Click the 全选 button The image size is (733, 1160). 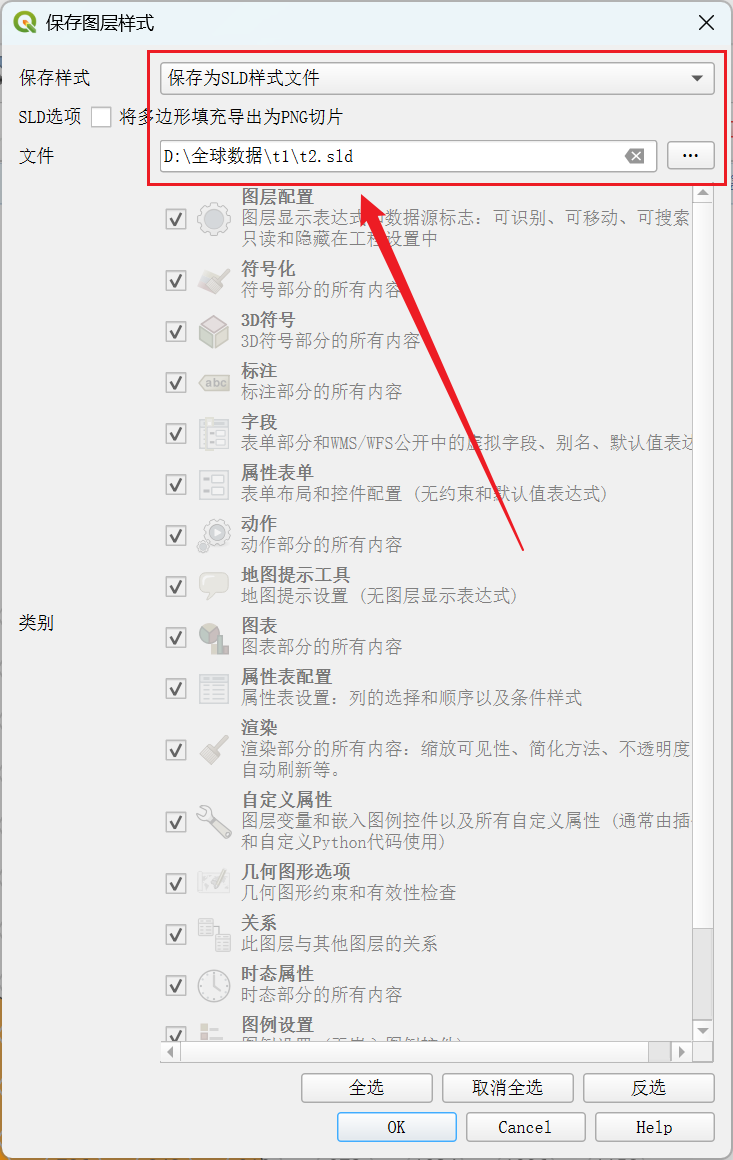(x=367, y=1088)
